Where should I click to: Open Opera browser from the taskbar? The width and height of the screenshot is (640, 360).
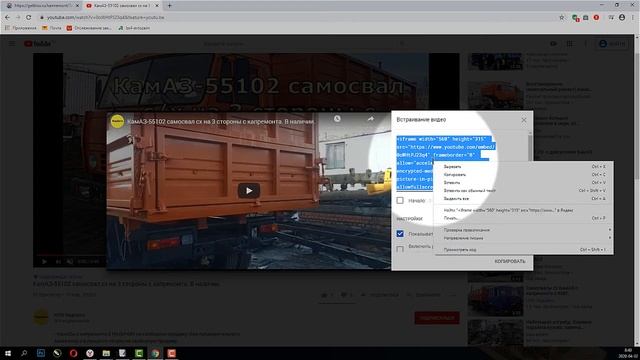73,353
